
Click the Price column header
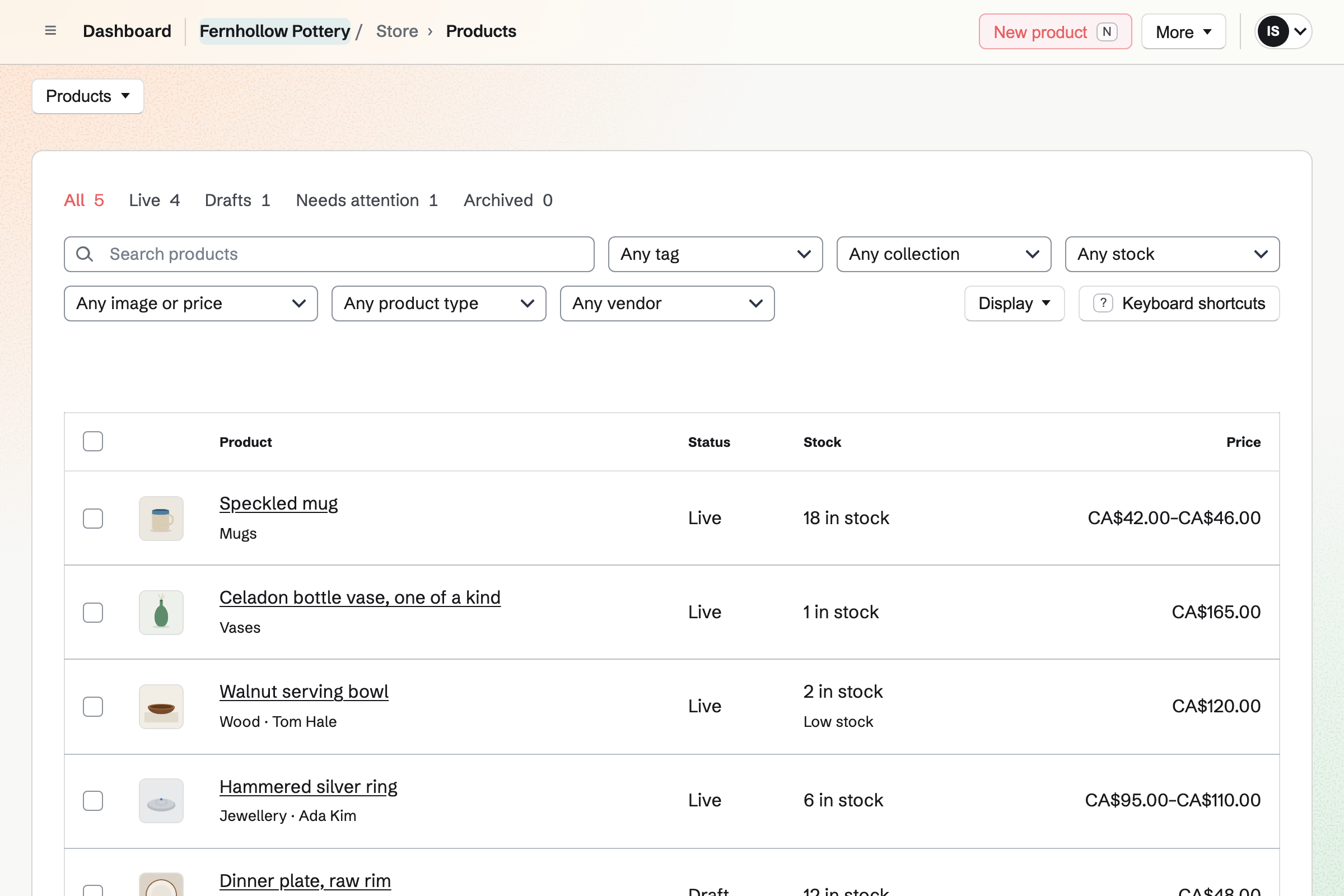(1243, 442)
